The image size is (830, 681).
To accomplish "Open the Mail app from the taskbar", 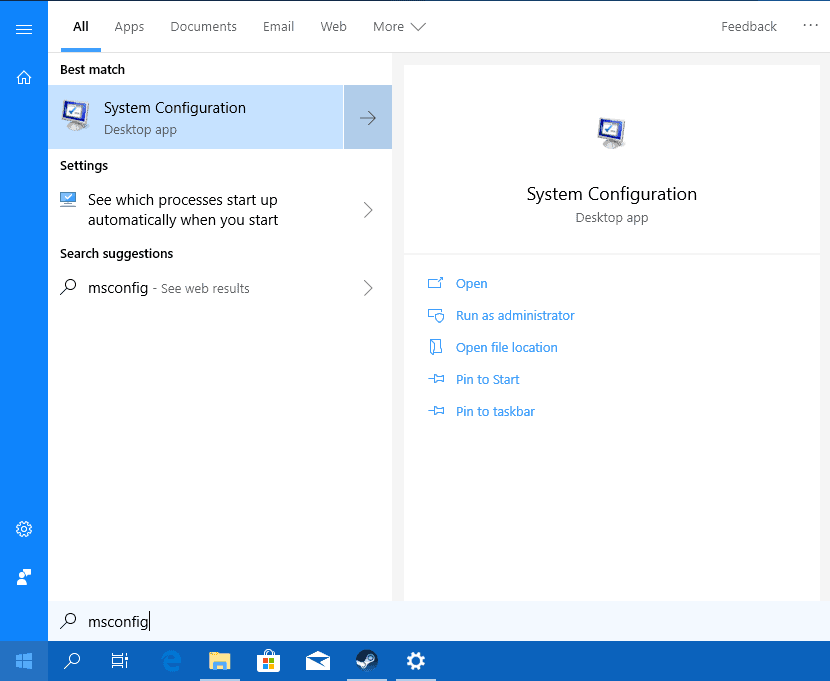I will [x=318, y=661].
